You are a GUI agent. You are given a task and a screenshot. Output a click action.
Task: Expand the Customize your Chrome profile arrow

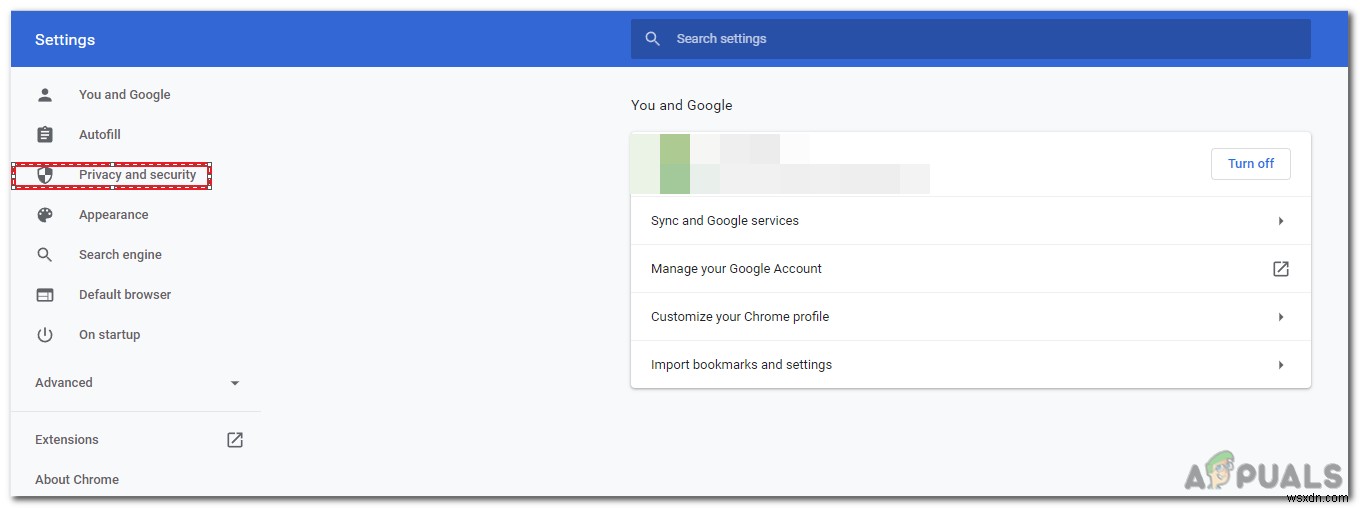click(1281, 317)
